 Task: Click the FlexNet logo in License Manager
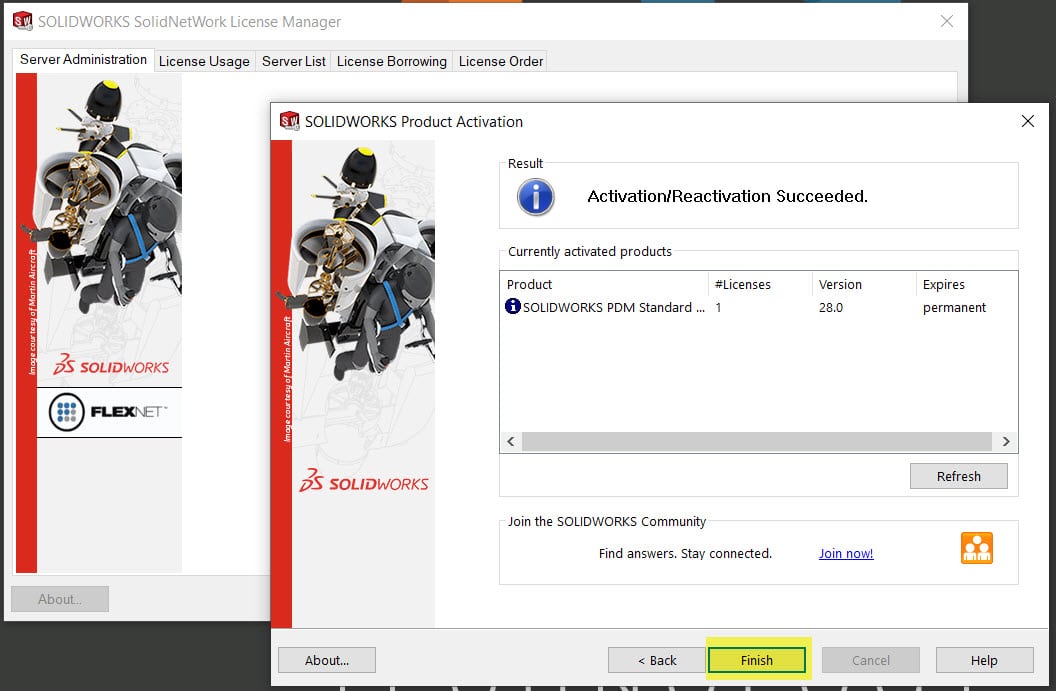click(x=108, y=412)
